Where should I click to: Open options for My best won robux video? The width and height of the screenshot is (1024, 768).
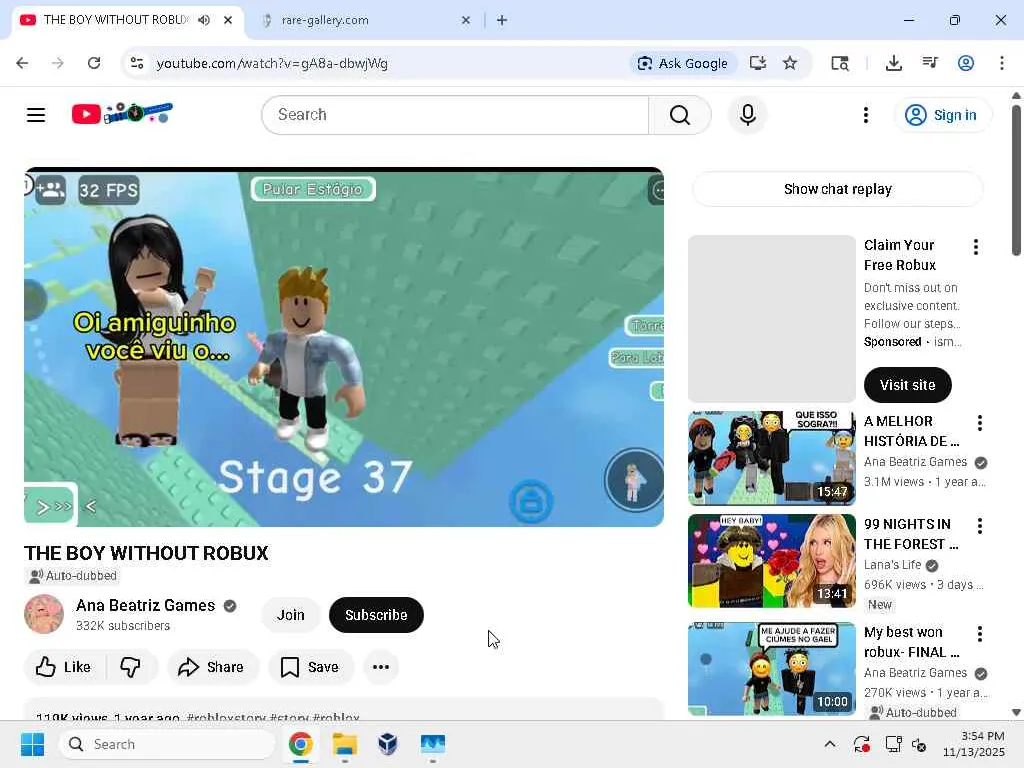(x=979, y=633)
